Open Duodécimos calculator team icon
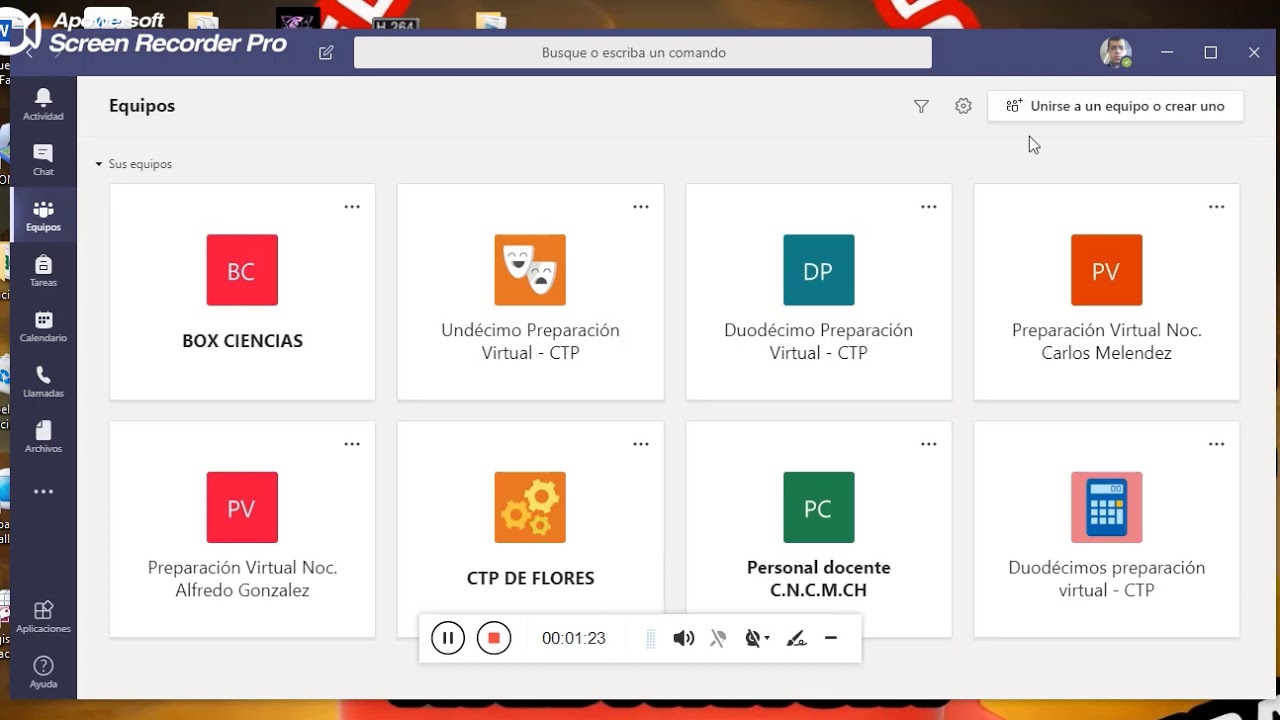The width and height of the screenshot is (1280, 720). (x=1106, y=508)
